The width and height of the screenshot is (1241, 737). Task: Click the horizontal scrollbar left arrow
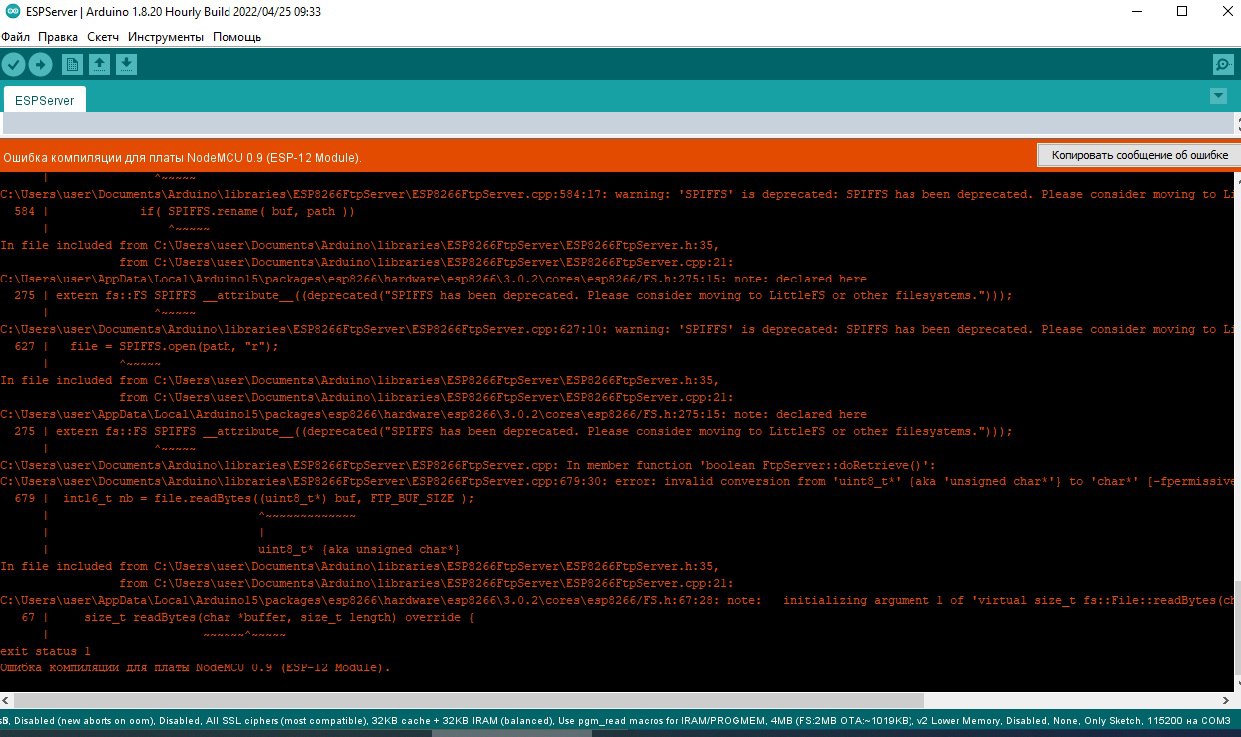coord(8,699)
